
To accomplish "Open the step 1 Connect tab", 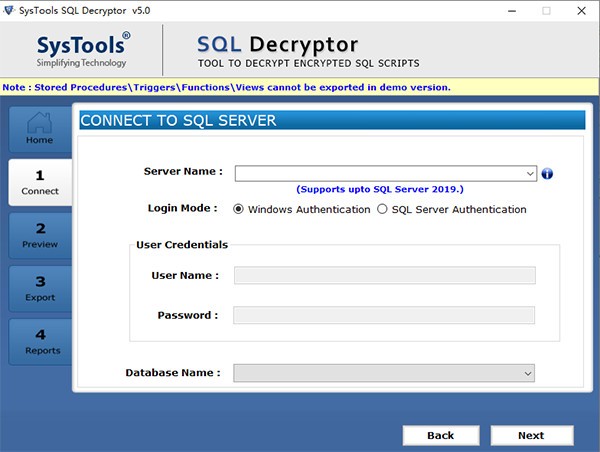I will point(40,182).
